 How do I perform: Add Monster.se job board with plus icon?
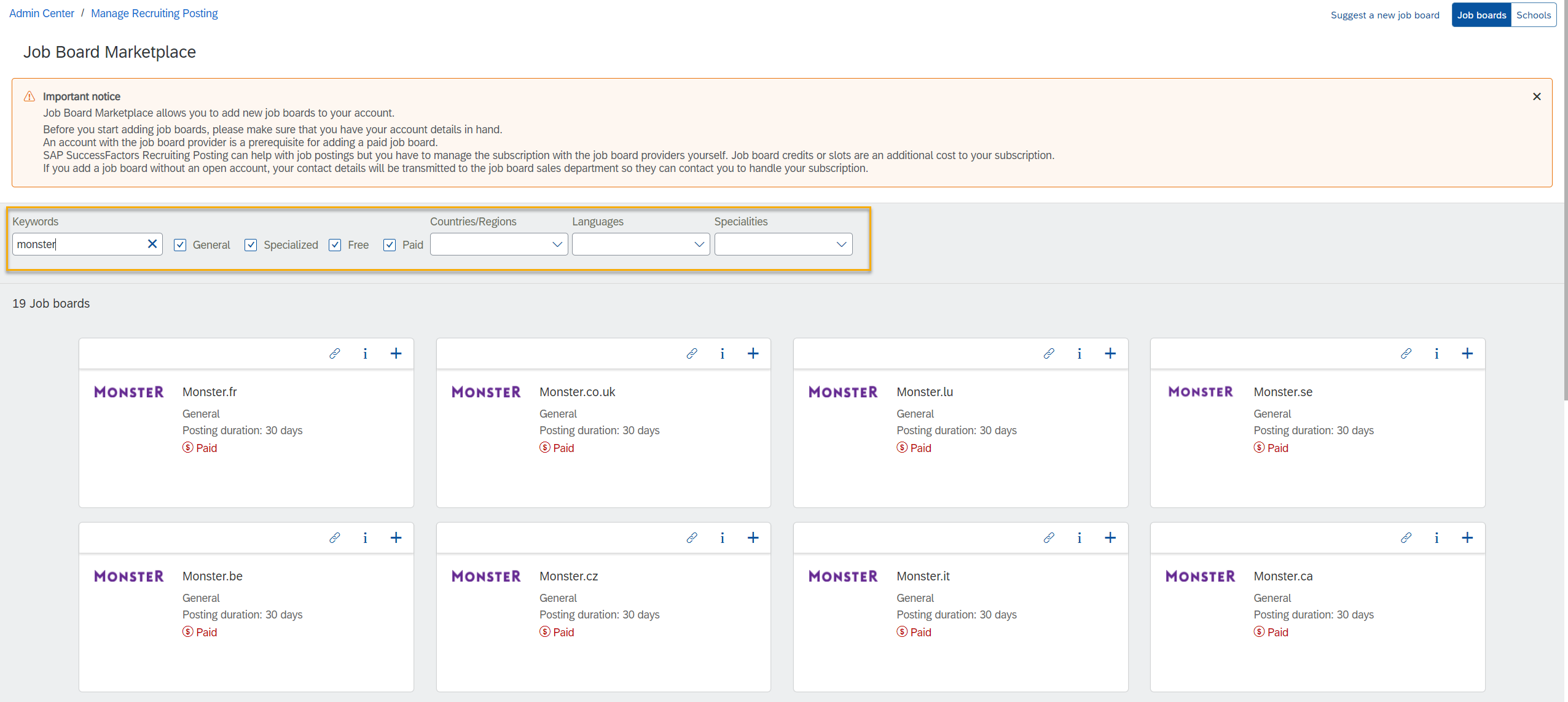[x=1467, y=353]
